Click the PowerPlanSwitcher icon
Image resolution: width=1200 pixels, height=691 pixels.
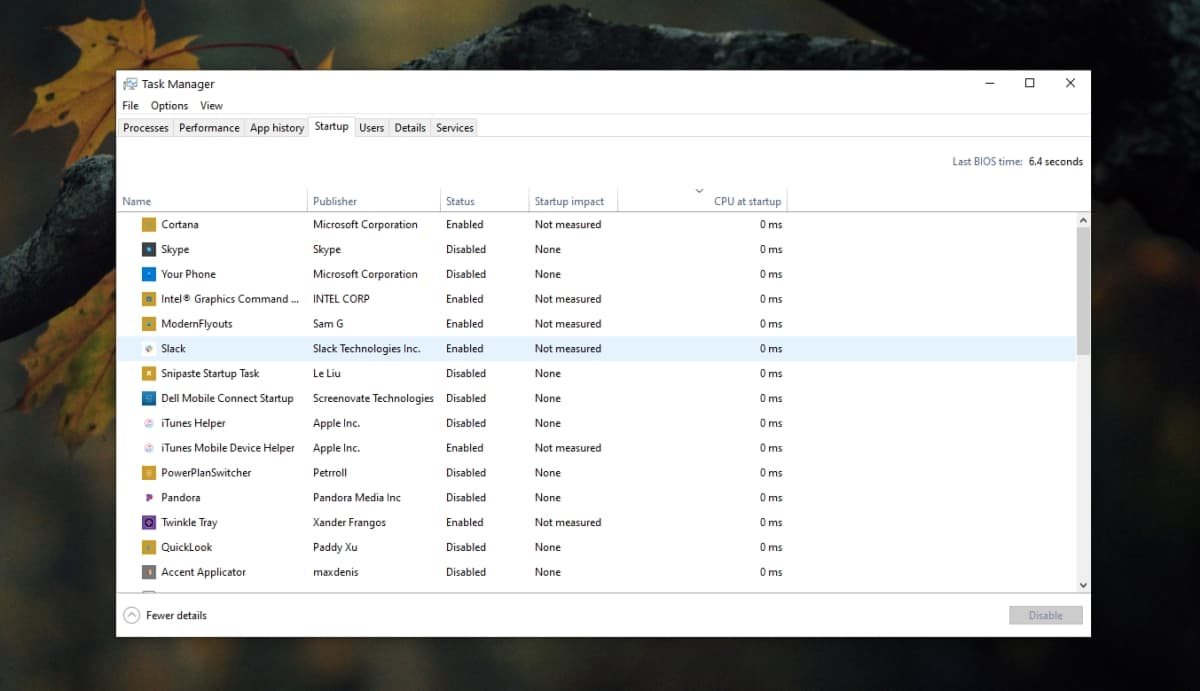tap(149, 473)
